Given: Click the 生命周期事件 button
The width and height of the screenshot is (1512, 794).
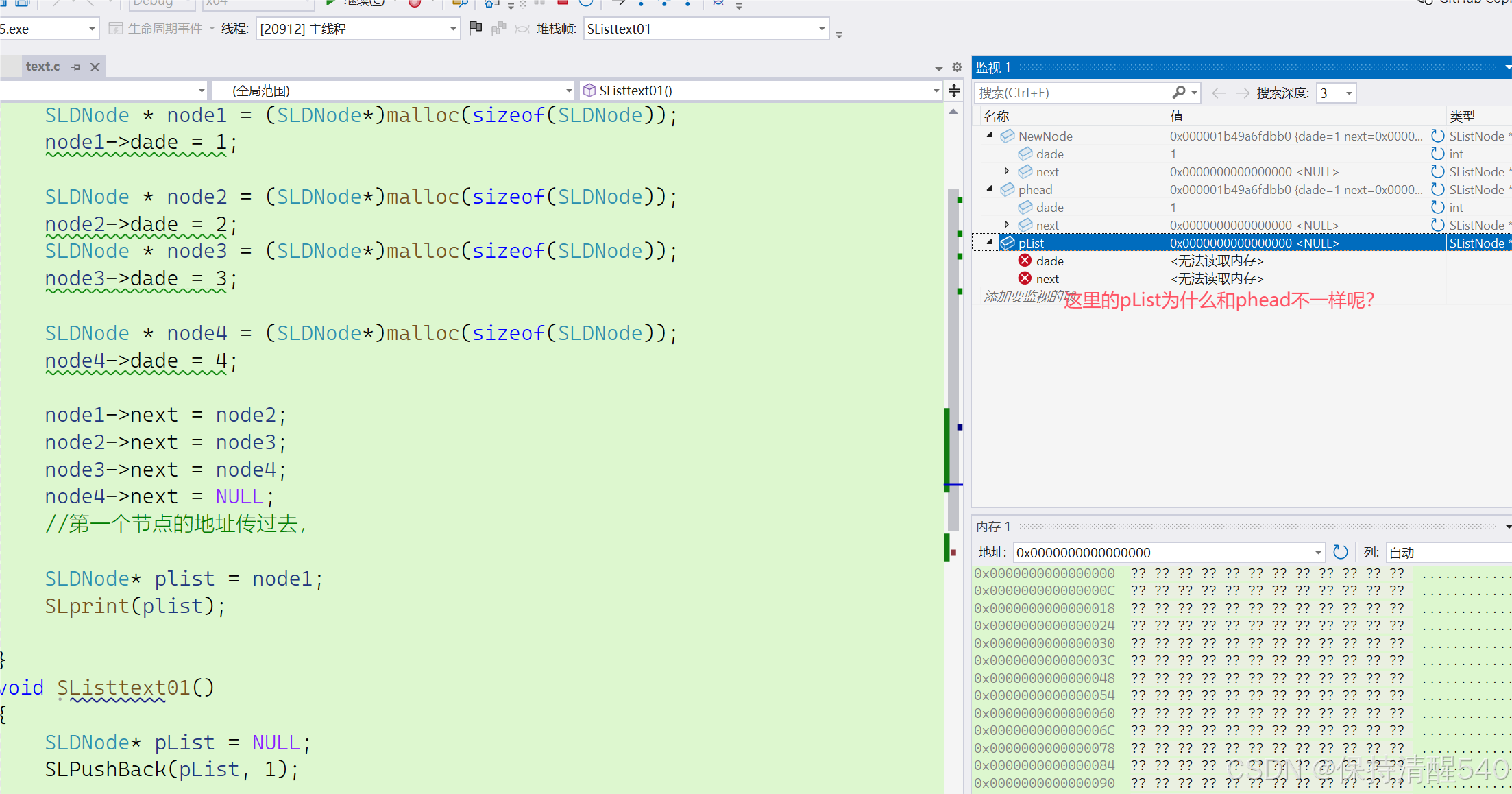Looking at the screenshot, I should point(164,29).
